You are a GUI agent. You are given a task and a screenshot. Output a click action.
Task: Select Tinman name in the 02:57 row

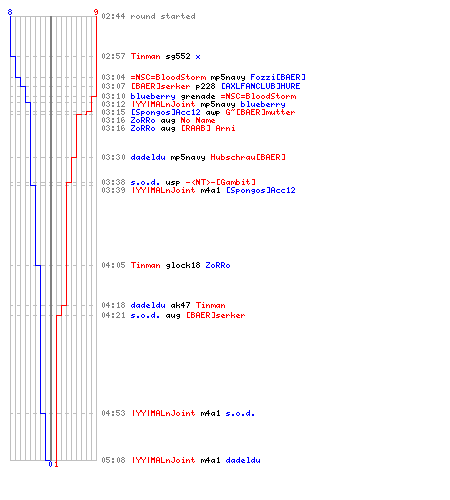pos(145,56)
